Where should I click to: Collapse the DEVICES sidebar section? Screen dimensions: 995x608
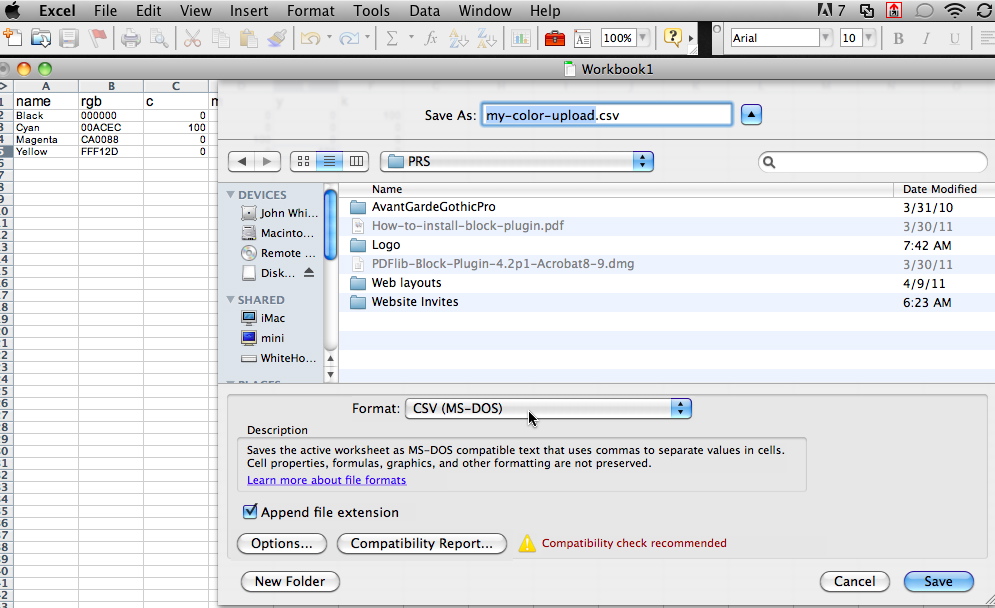point(230,195)
